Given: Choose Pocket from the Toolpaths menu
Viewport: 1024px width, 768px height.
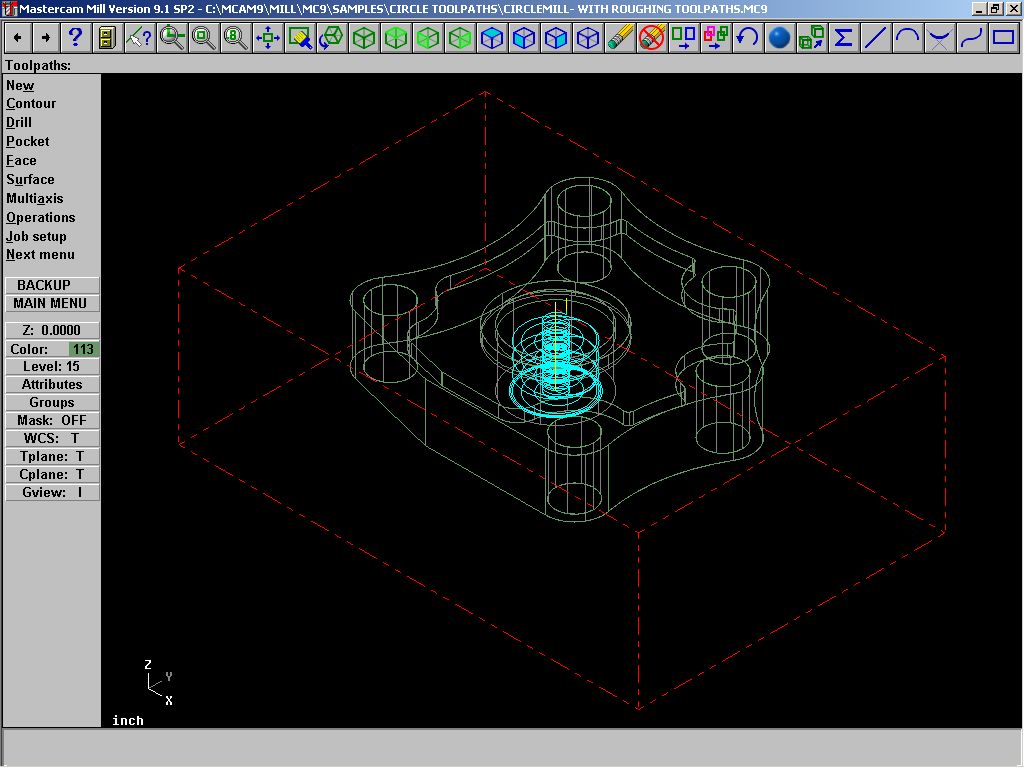Looking at the screenshot, I should click(27, 142).
